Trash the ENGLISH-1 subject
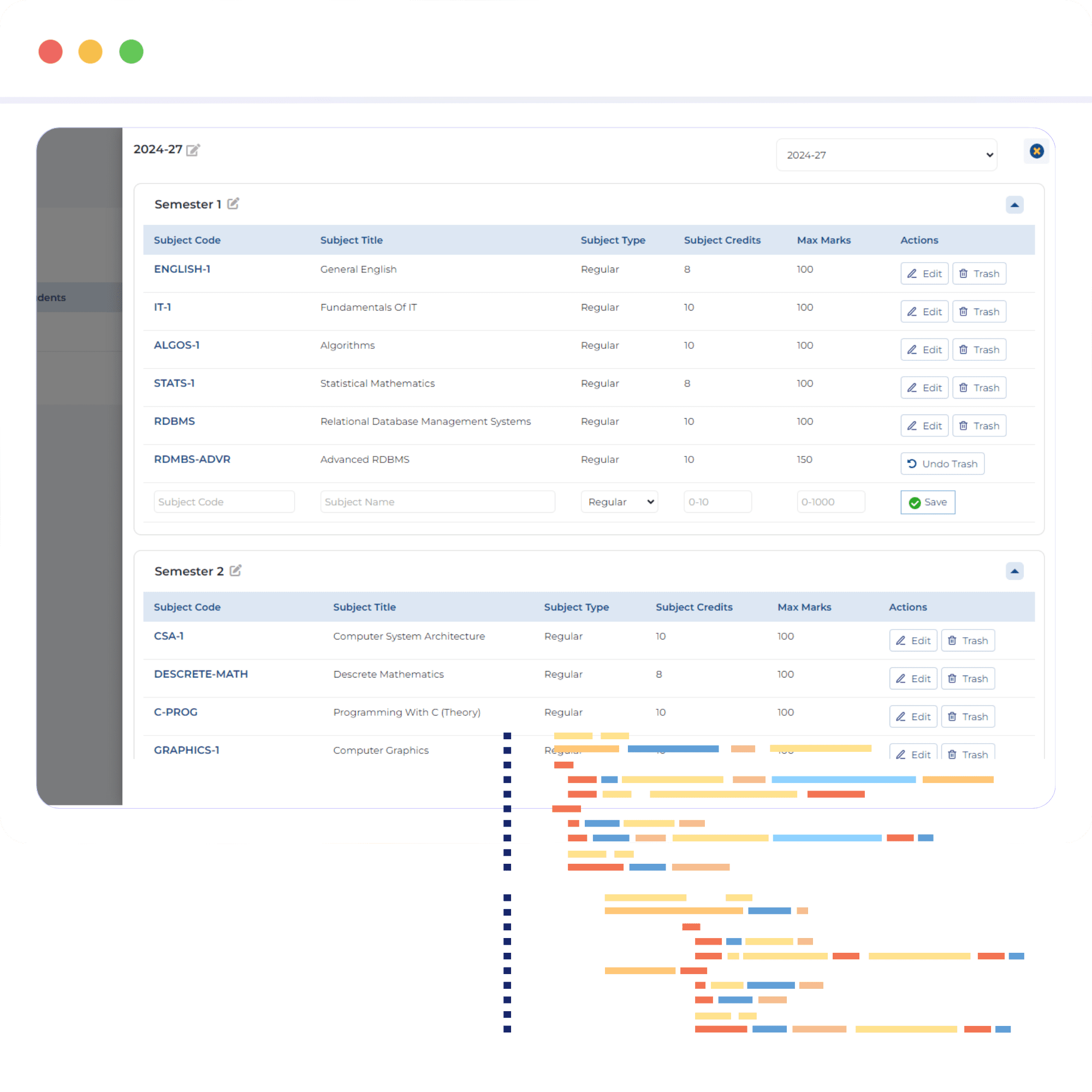Viewport: 1092px width, 1092px height. click(979, 274)
